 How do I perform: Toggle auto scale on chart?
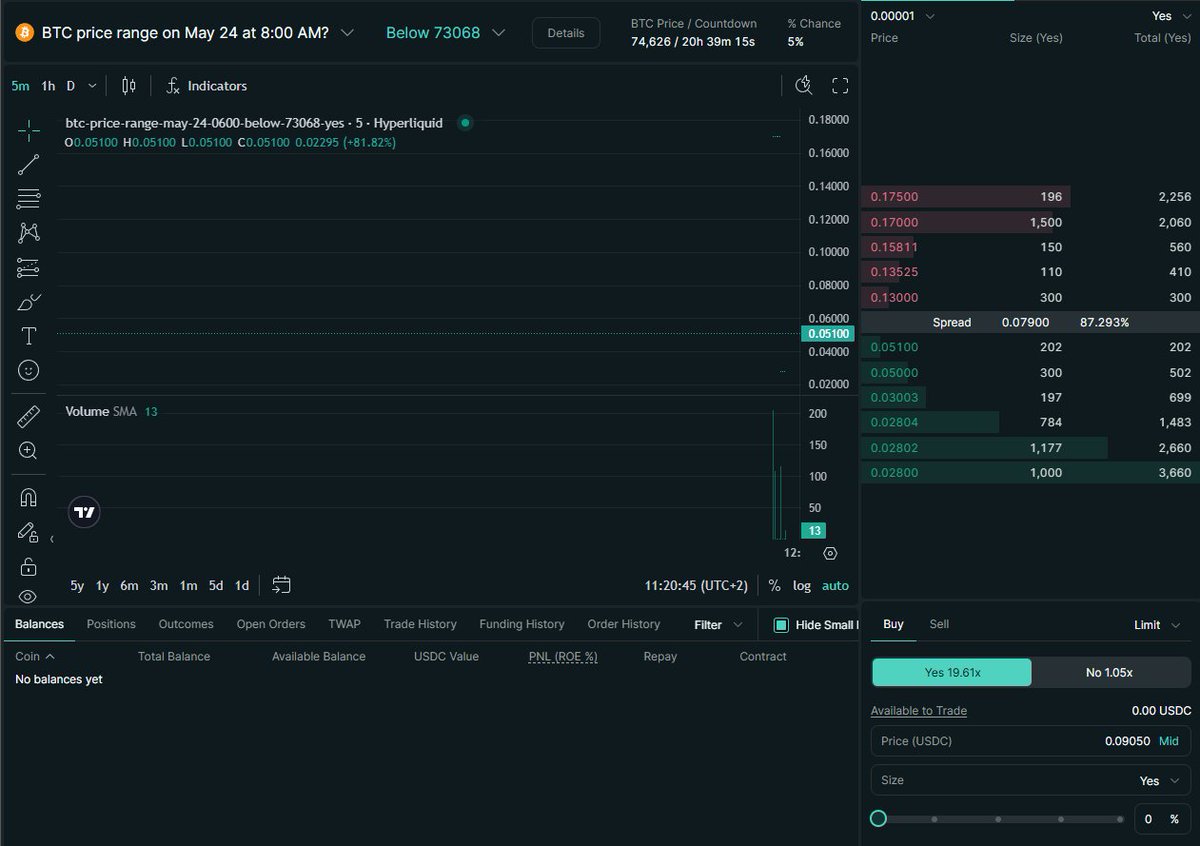pyautogui.click(x=835, y=586)
